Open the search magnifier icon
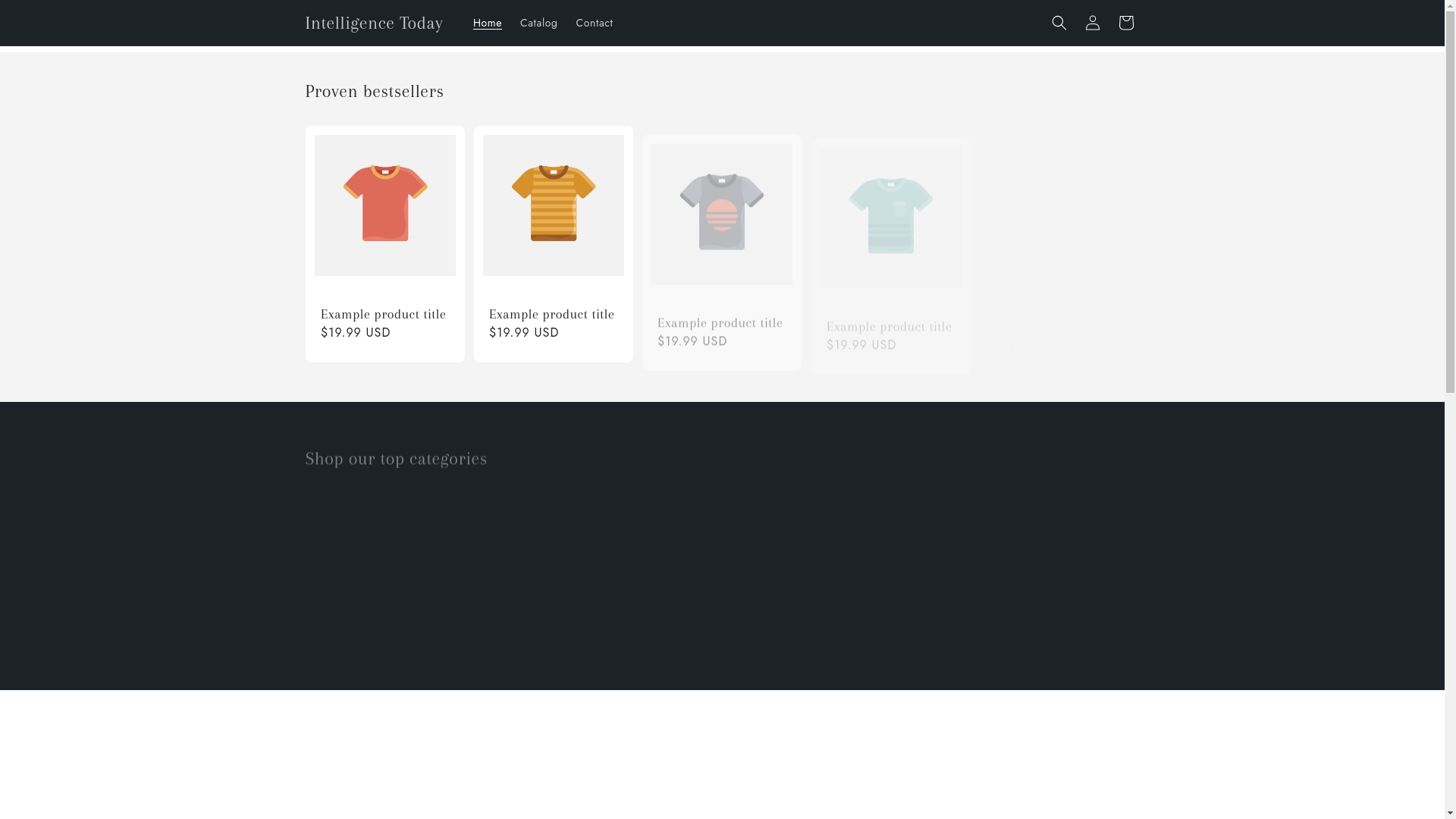The height and width of the screenshot is (819, 1456). (1059, 23)
